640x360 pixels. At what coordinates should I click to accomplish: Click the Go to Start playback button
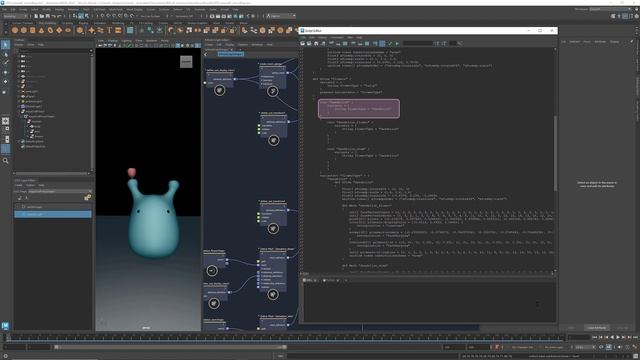pyautogui.click(x=594, y=337)
